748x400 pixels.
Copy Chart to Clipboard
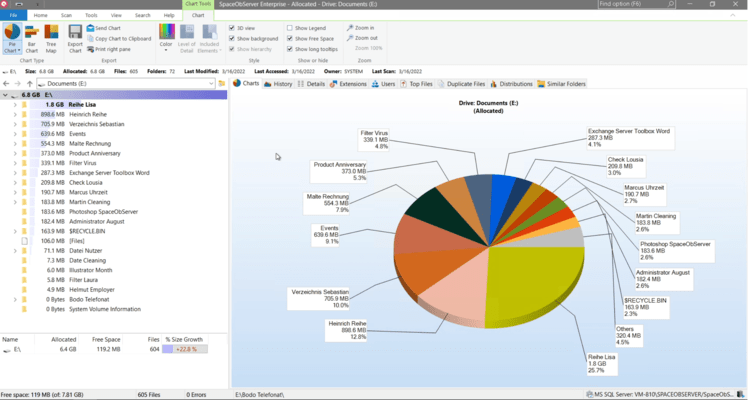coord(120,38)
